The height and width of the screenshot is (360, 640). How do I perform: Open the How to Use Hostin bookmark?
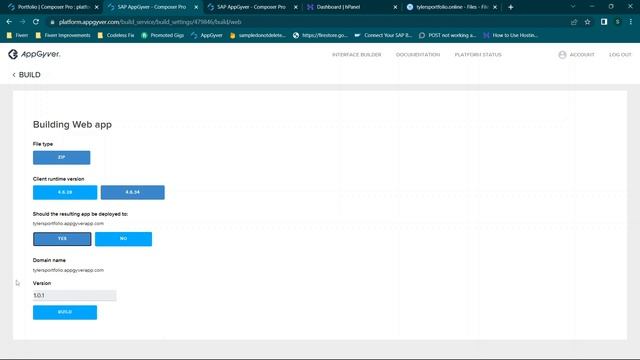[510, 36]
